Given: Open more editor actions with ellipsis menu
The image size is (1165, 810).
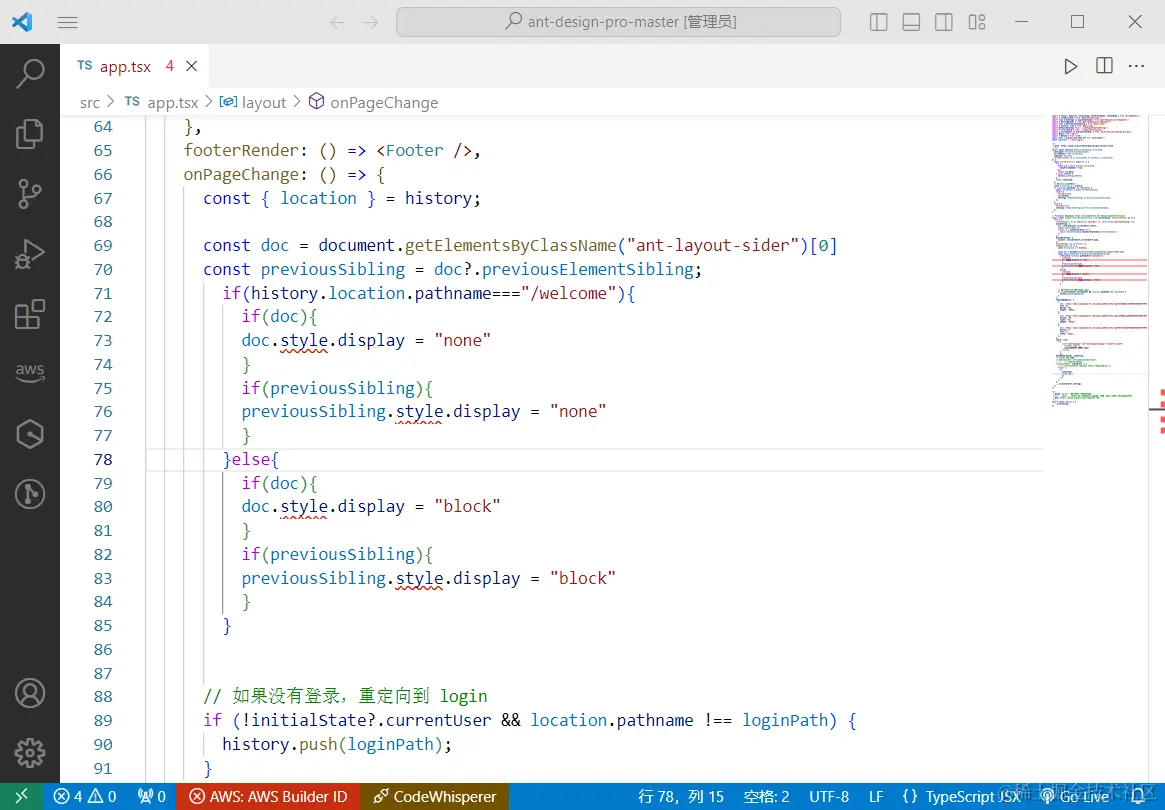Looking at the screenshot, I should pyautogui.click(x=1135, y=65).
